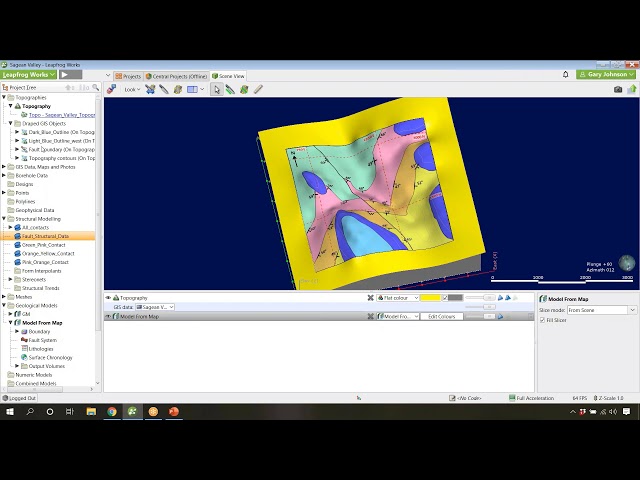Open the Look view dropdown
Viewport: 640px width, 480px height.
[x=132, y=89]
